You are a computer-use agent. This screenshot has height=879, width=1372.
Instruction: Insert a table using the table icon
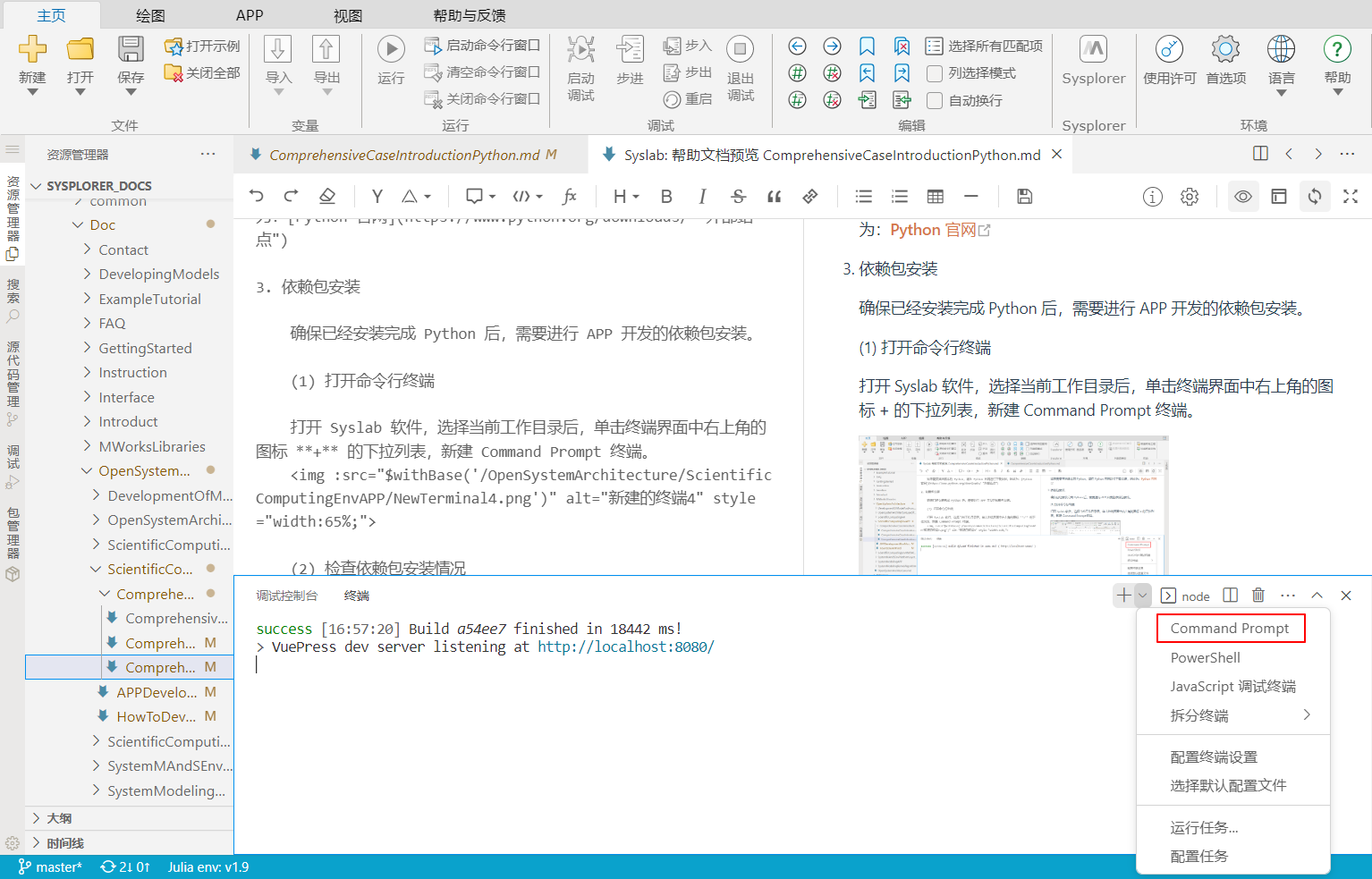point(936,197)
